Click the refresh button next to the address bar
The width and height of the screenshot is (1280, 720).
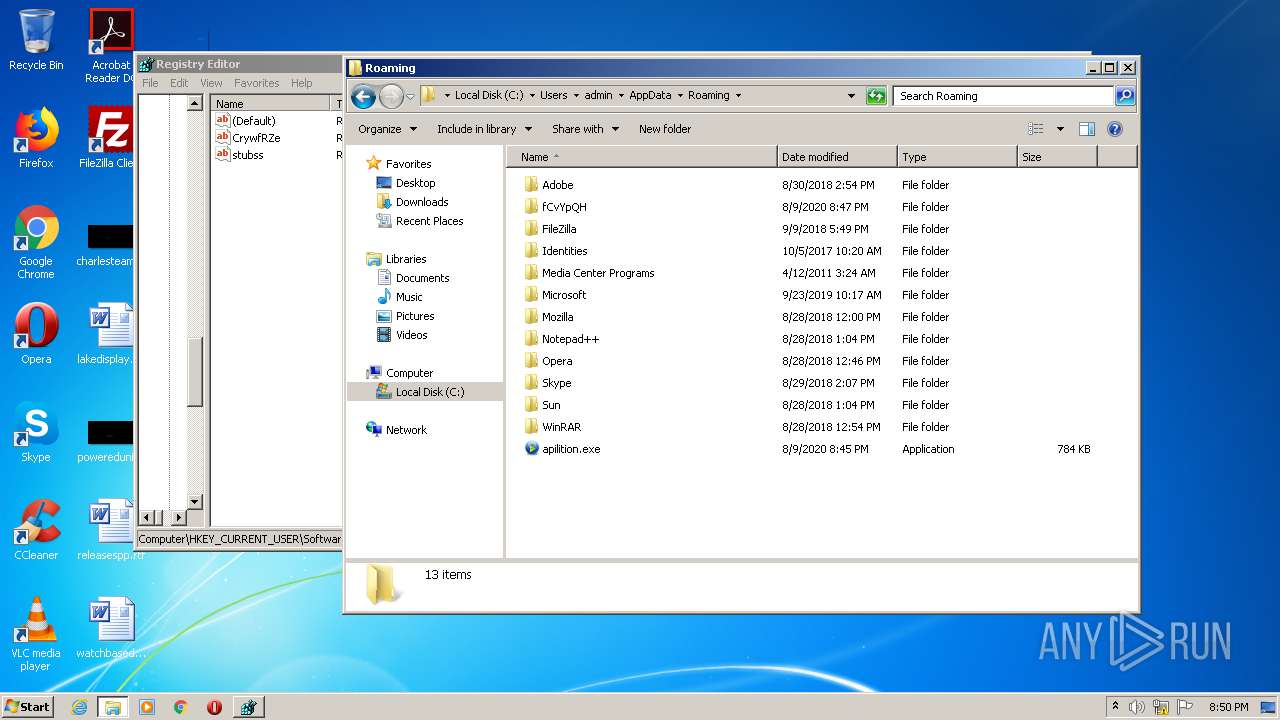tap(876, 96)
